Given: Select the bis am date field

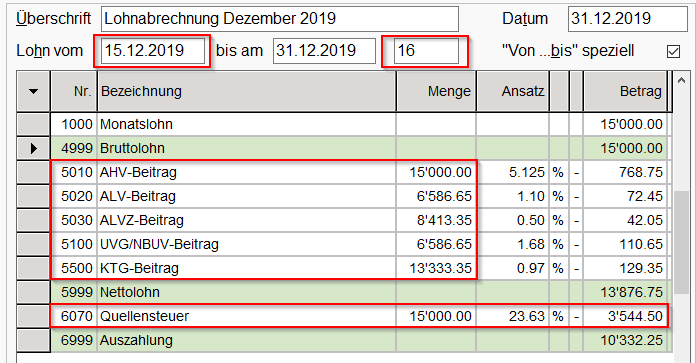Looking at the screenshot, I should point(324,51).
